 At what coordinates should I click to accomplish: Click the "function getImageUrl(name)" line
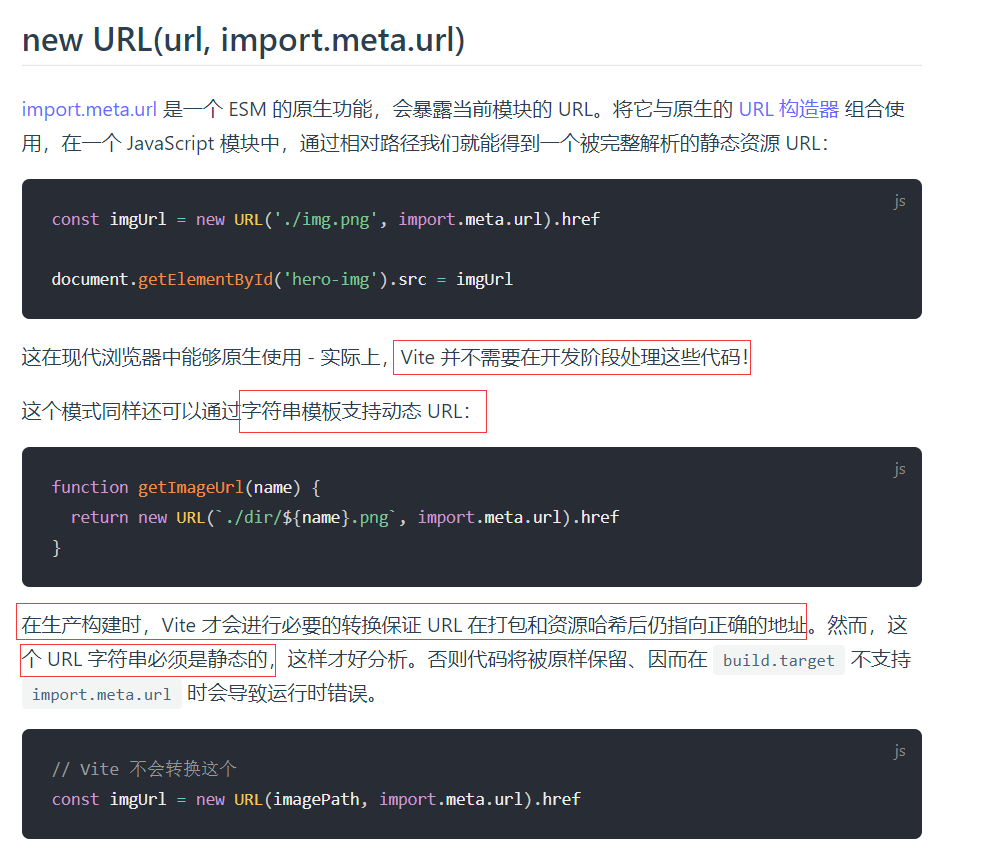185,487
